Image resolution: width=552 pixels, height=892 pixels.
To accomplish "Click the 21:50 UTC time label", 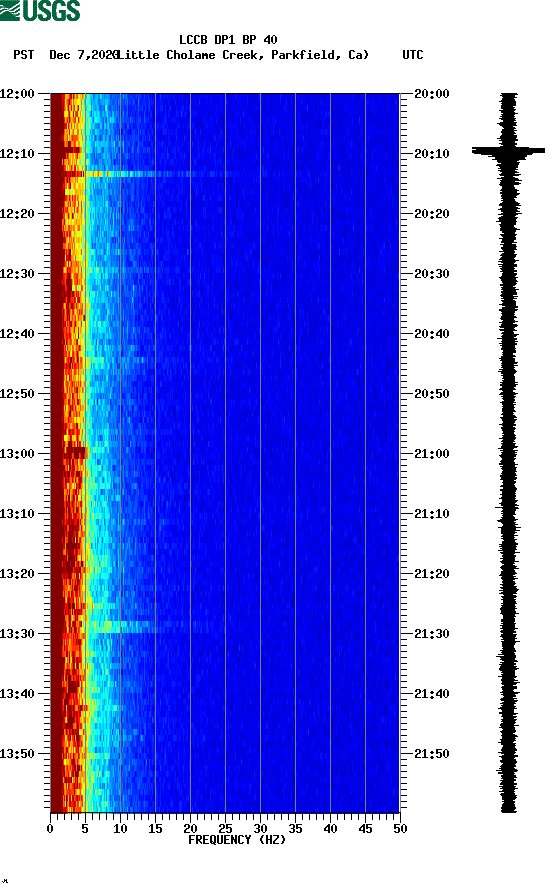I will tap(432, 754).
